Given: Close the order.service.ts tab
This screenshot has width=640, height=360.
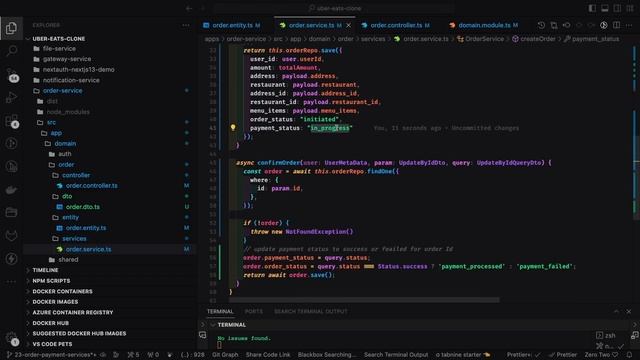Looking at the screenshot, I should [x=349, y=25].
